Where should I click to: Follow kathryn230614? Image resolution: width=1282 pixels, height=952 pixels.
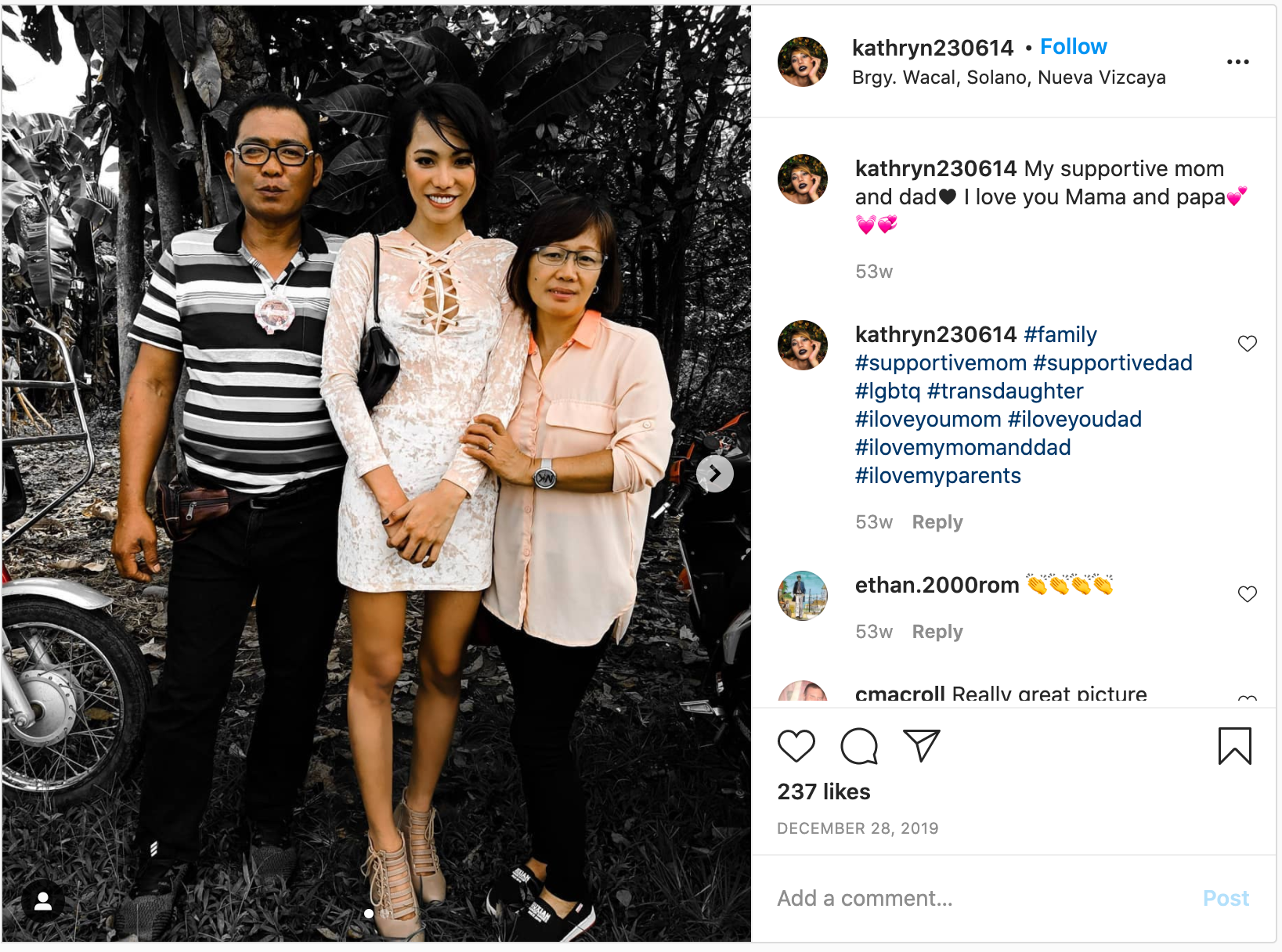click(x=1074, y=47)
